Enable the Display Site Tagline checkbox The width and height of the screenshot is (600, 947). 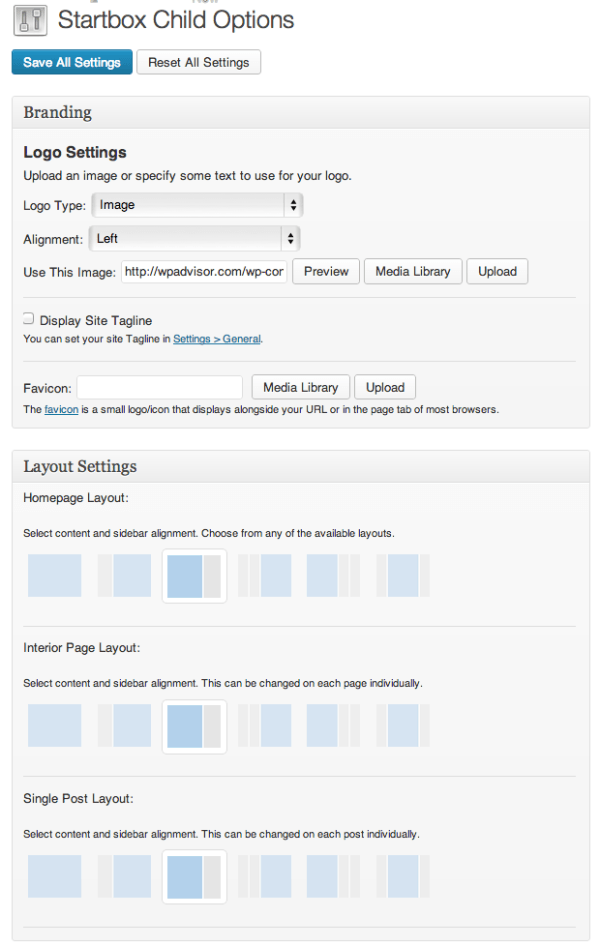point(29,320)
